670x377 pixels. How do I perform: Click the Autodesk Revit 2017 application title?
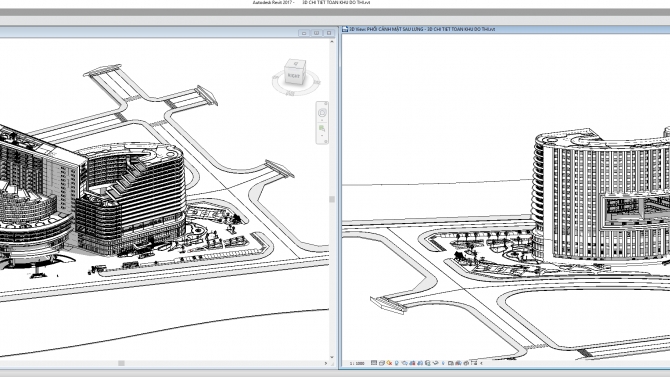click(273, 3)
